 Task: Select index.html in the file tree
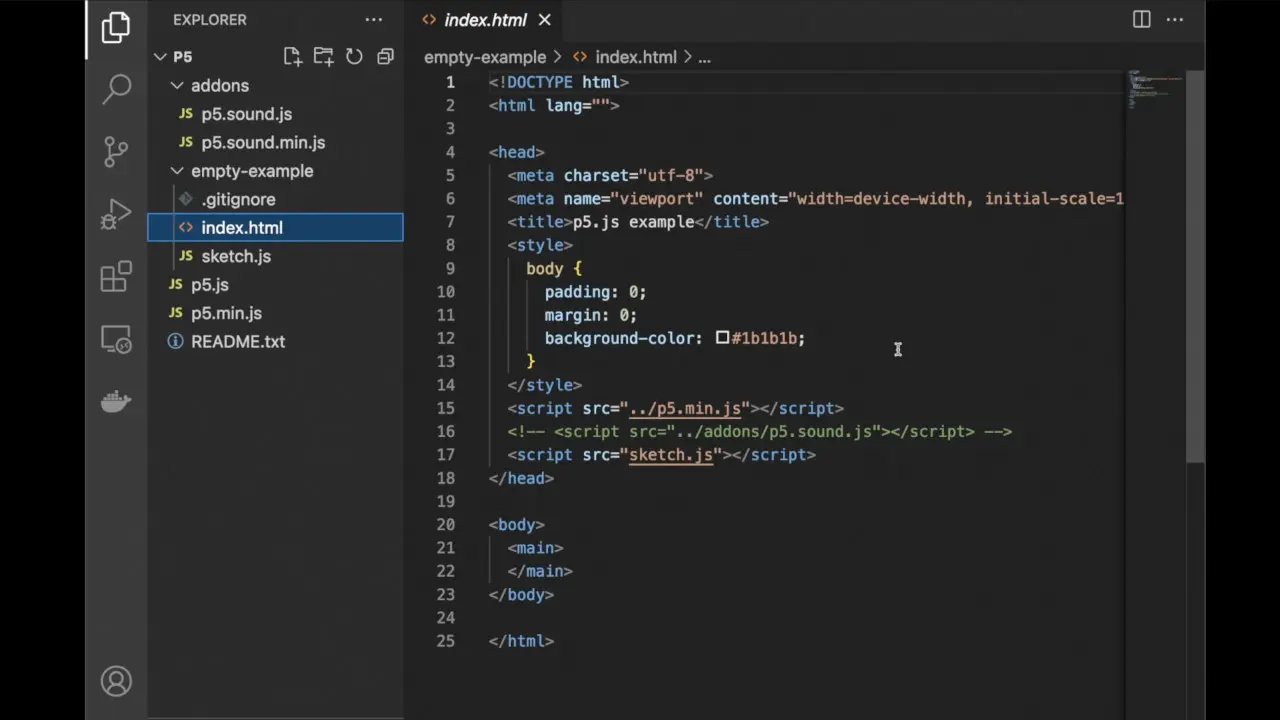click(275, 228)
